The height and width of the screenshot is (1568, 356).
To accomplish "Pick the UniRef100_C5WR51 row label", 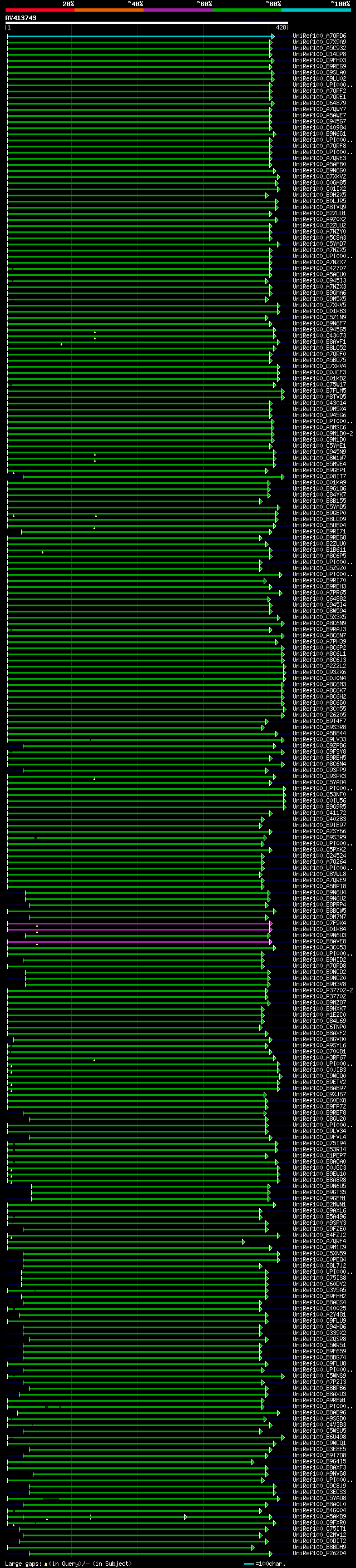I will 319,1345.
